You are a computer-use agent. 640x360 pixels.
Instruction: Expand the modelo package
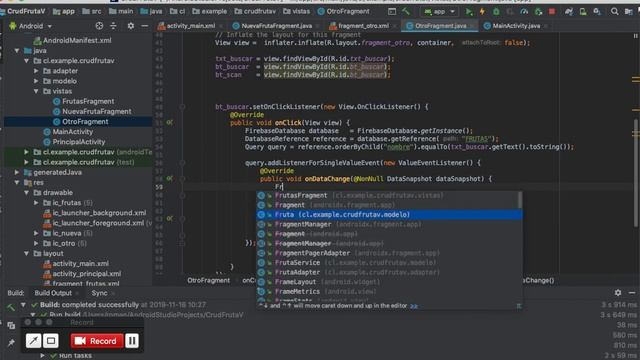point(36,81)
